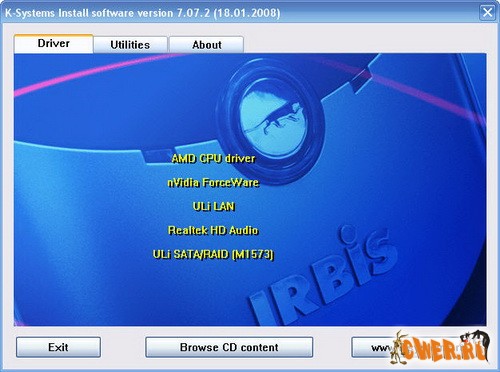
Task: Click the Exit button
Action: pyautogui.click(x=58, y=347)
